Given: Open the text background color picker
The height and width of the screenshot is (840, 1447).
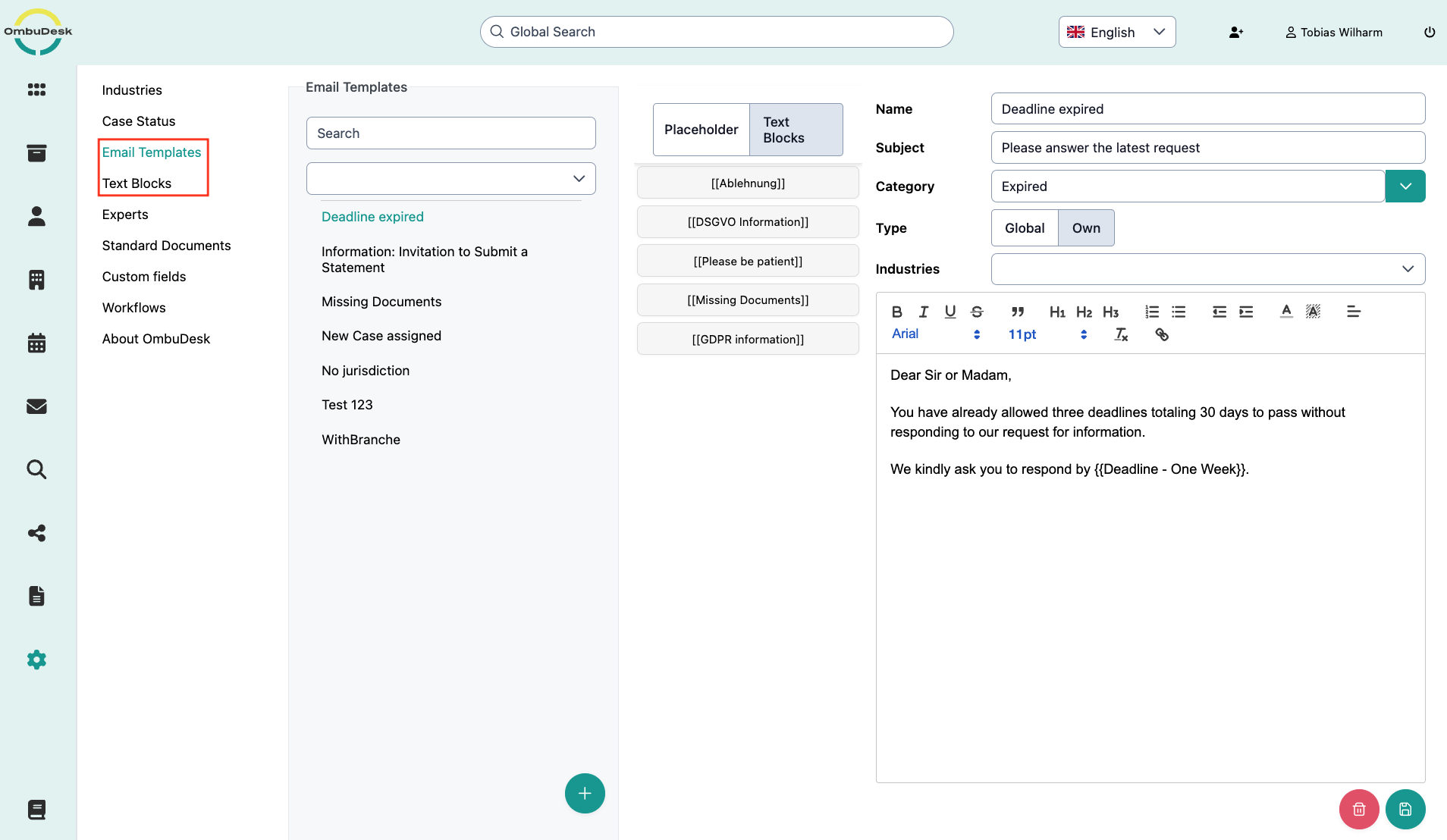Looking at the screenshot, I should click(1313, 312).
